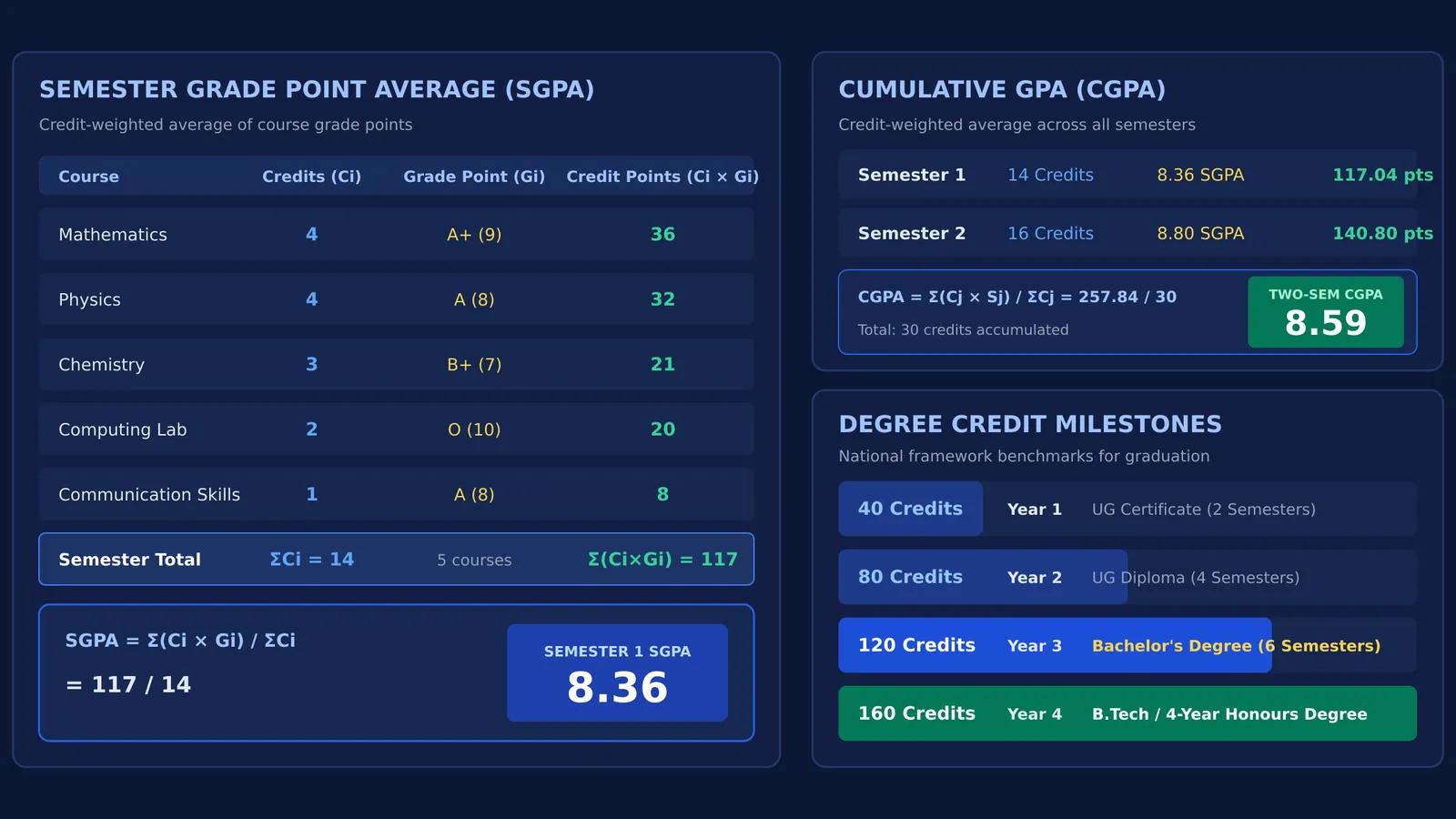Click Computing Lab credit points 20
Viewport: 1456px width, 819px height.
pyautogui.click(x=662, y=430)
